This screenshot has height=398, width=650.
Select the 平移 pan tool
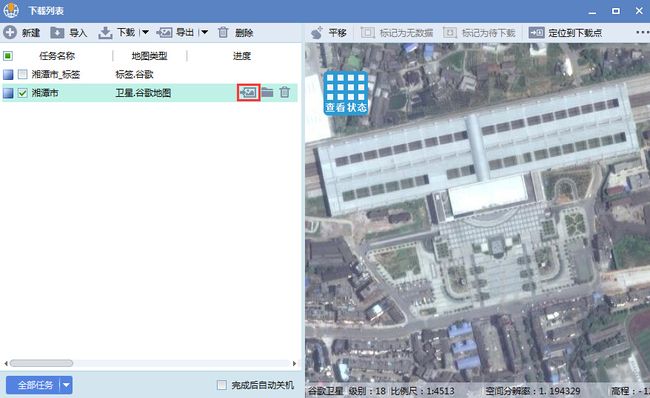(x=329, y=32)
